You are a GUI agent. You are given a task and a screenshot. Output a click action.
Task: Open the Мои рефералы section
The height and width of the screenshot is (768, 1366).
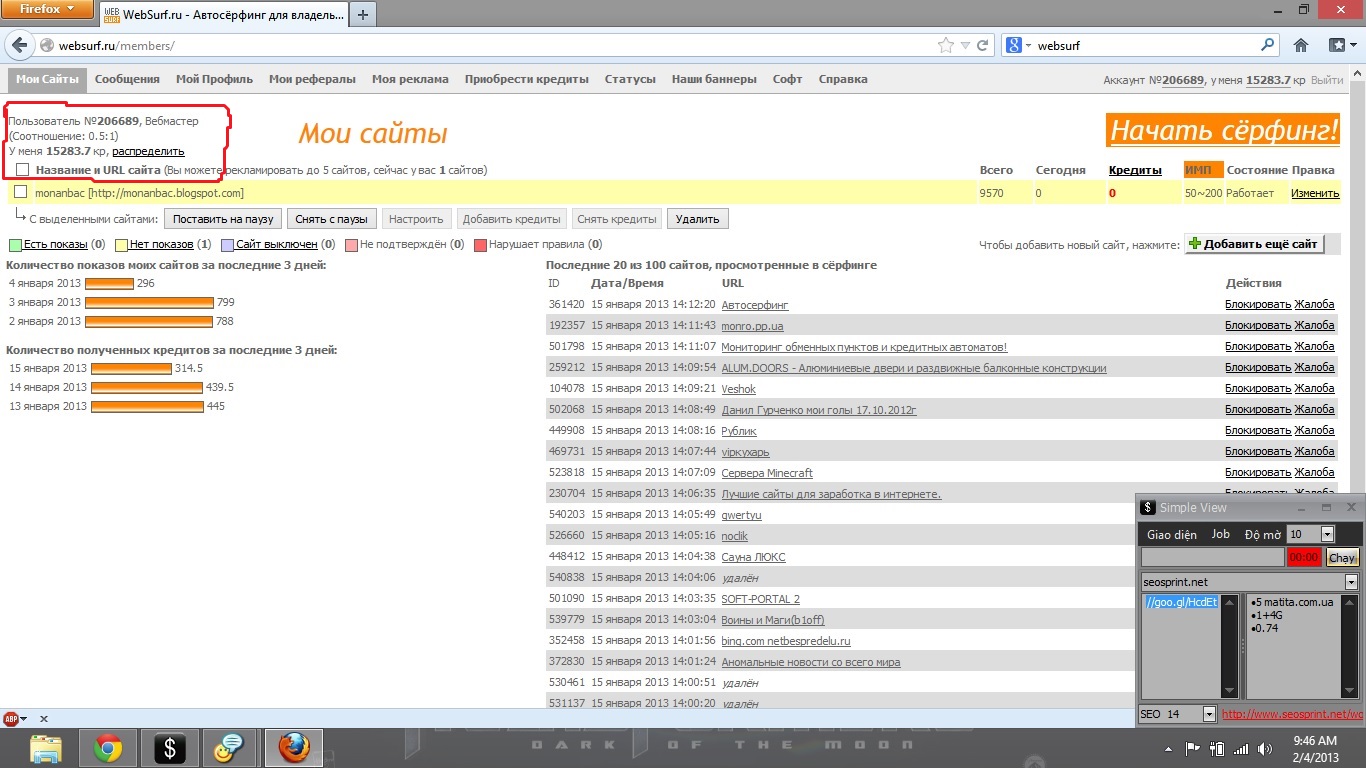click(x=312, y=80)
